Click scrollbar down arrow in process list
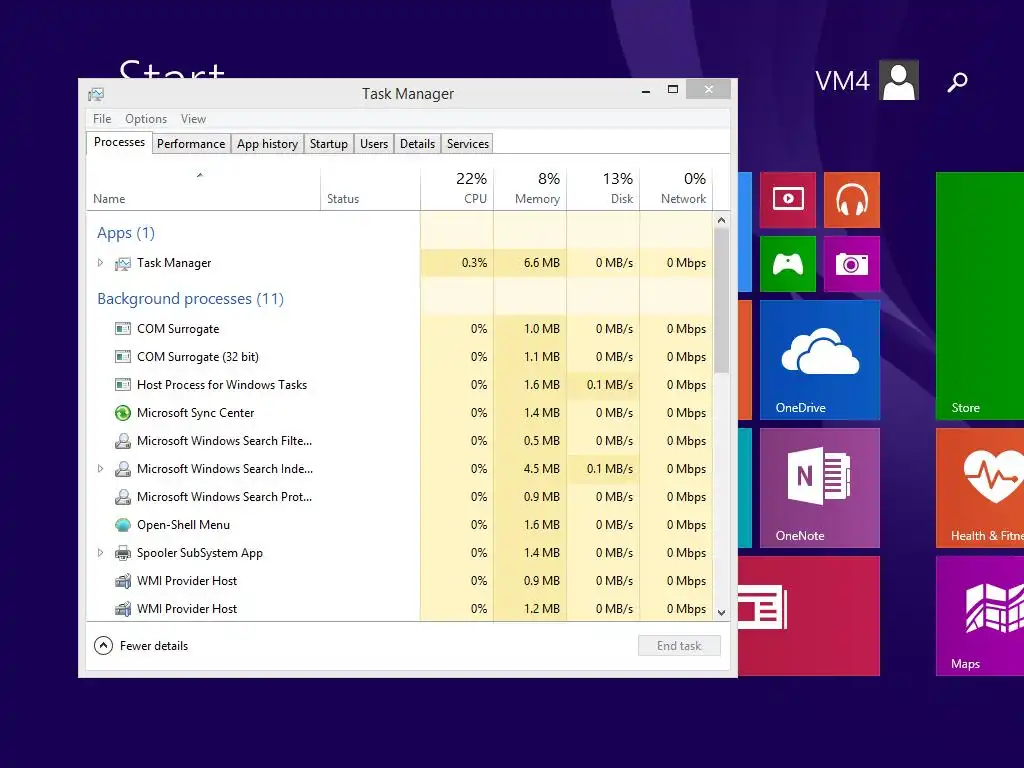 point(722,613)
